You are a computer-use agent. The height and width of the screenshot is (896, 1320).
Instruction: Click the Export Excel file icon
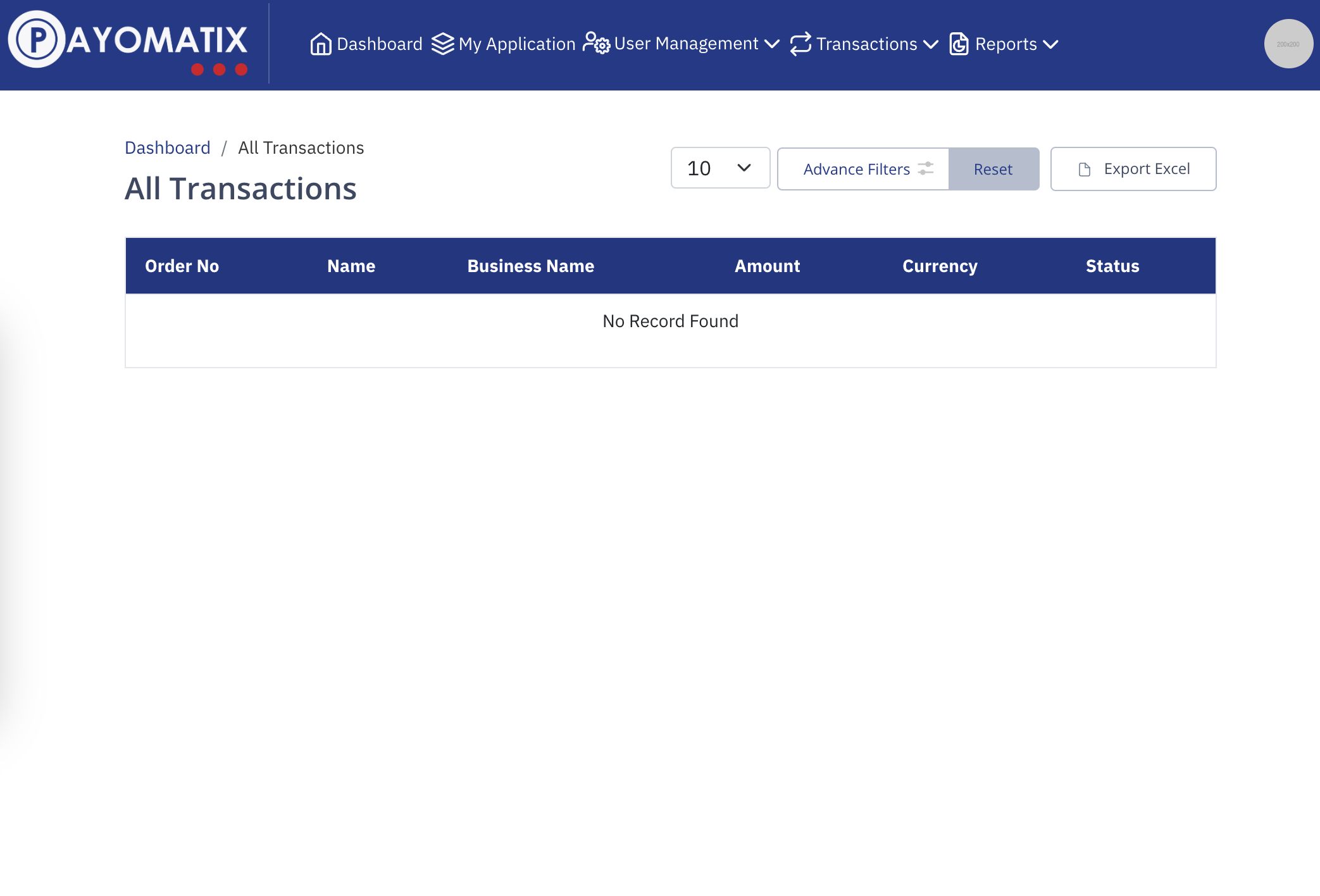click(x=1085, y=169)
